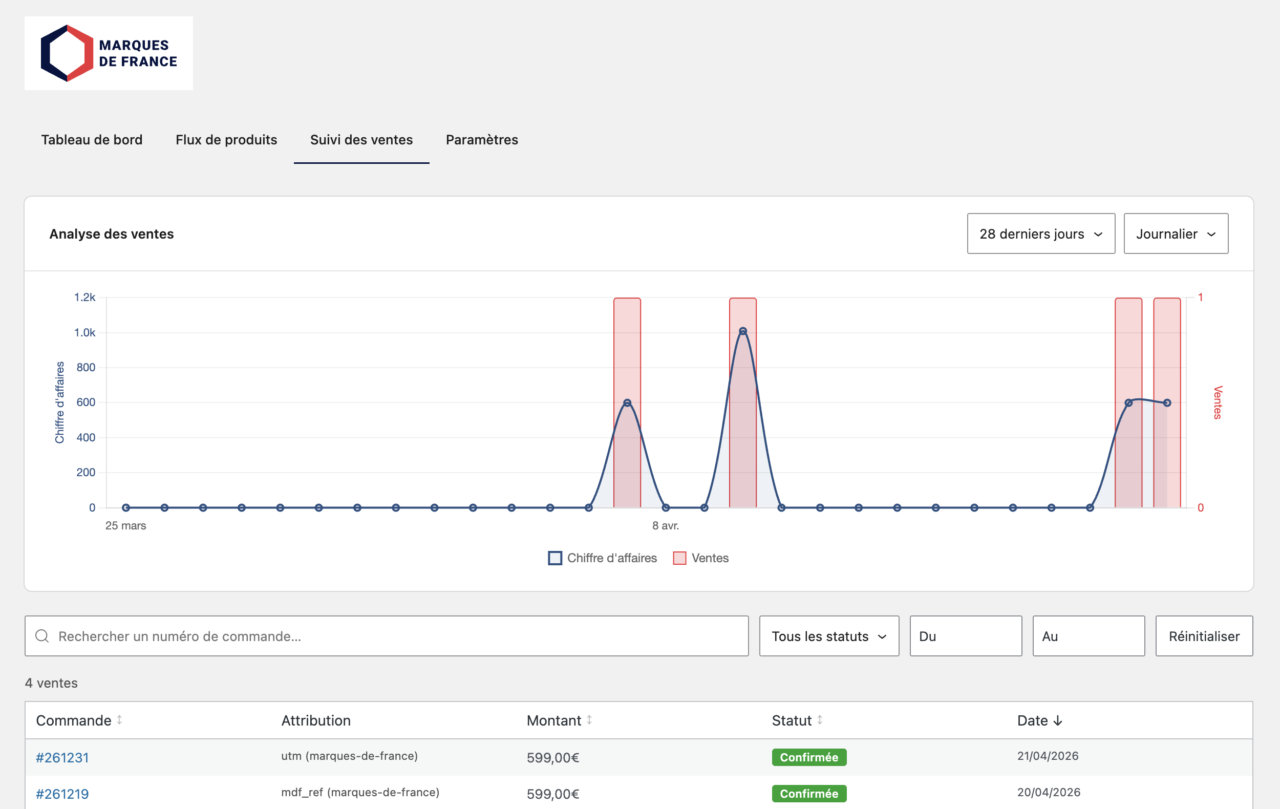Click the first red Ventes bar
This screenshot has width=1280, height=809.
point(627,402)
